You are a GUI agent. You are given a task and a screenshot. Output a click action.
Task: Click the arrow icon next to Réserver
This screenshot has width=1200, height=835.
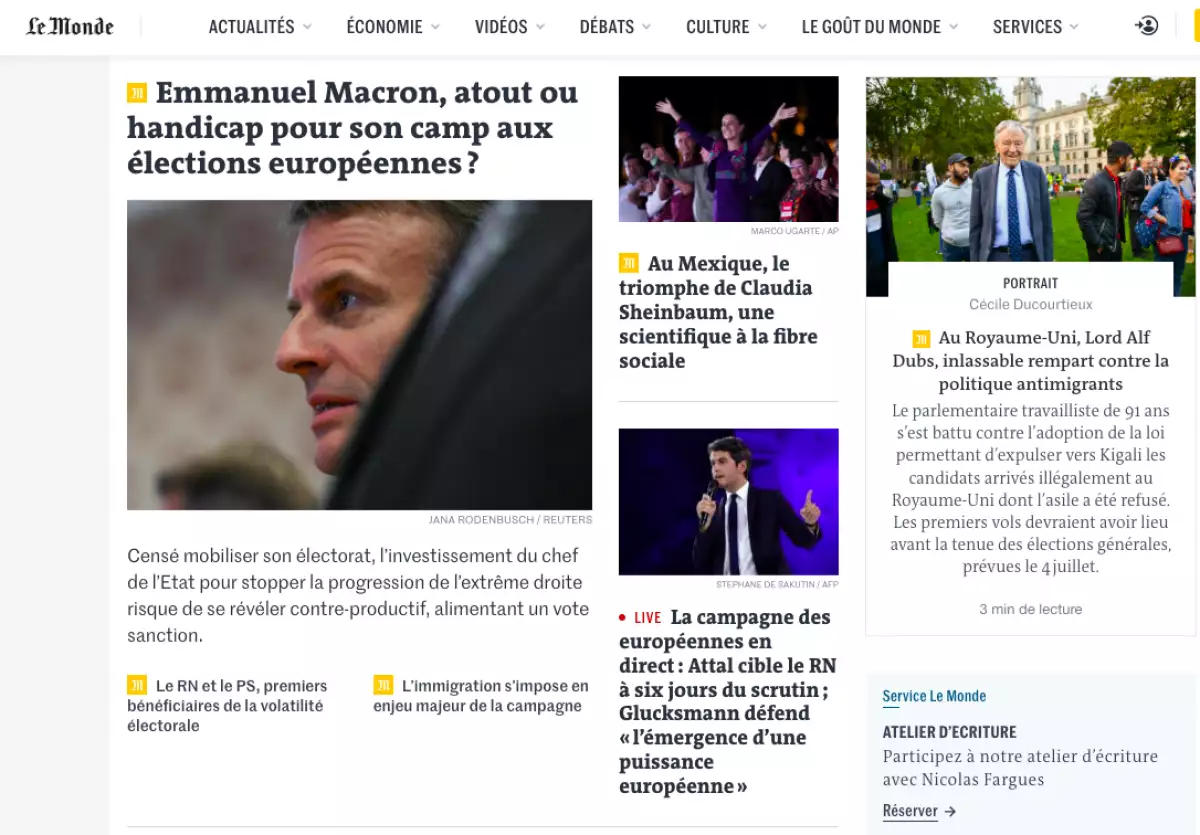pos(949,812)
